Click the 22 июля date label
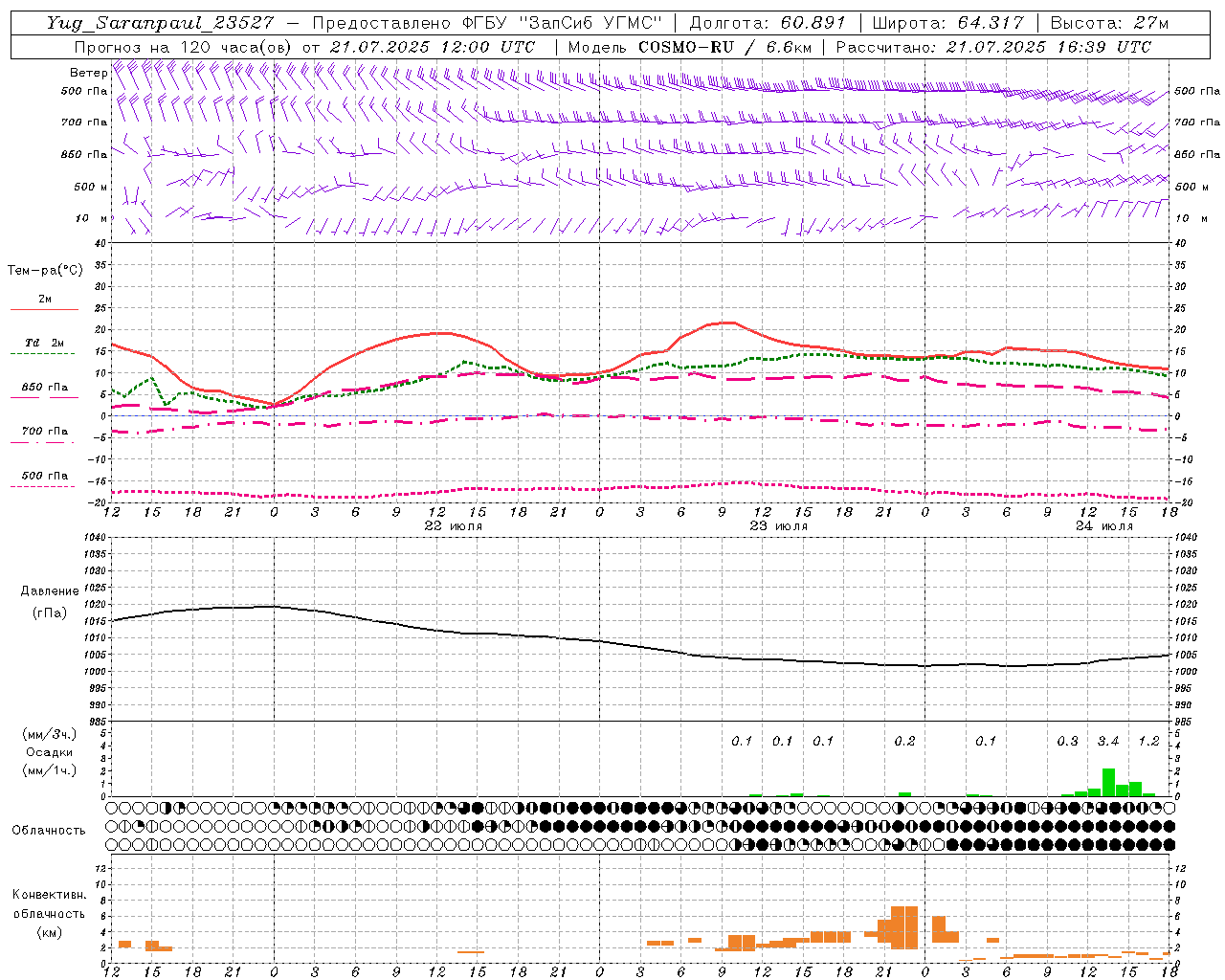Image resolution: width=1225 pixels, height=980 pixels. 454,526
